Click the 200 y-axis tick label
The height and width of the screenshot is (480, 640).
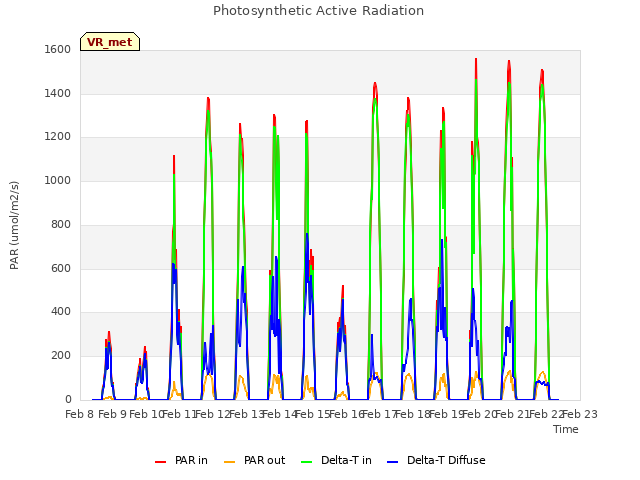coord(61,356)
